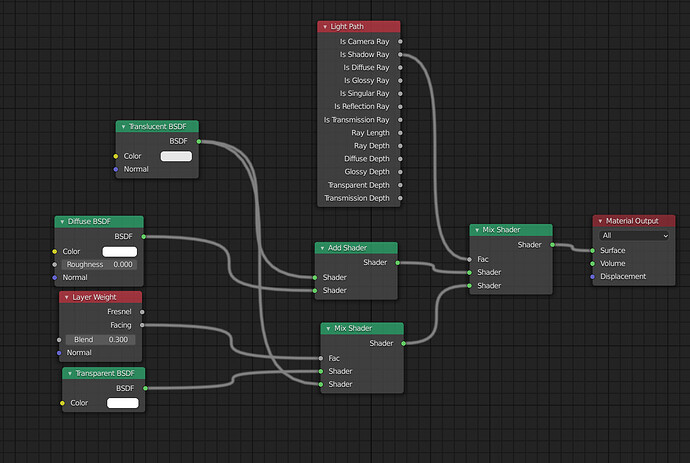Click the Layer Weight Blend input socket
The height and width of the screenshot is (463, 690).
point(59,340)
